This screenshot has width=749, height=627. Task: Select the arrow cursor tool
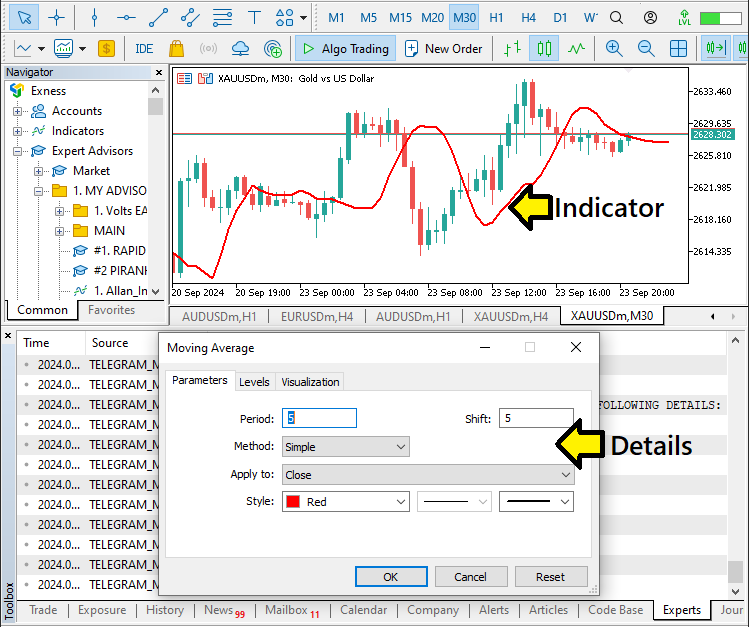click(x=24, y=18)
